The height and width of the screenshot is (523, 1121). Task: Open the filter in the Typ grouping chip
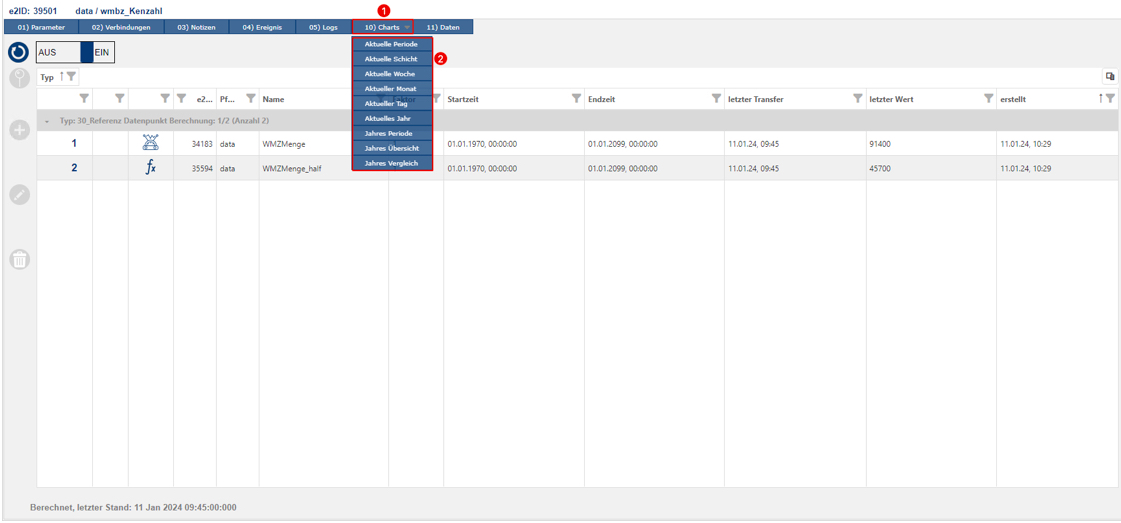click(71, 76)
